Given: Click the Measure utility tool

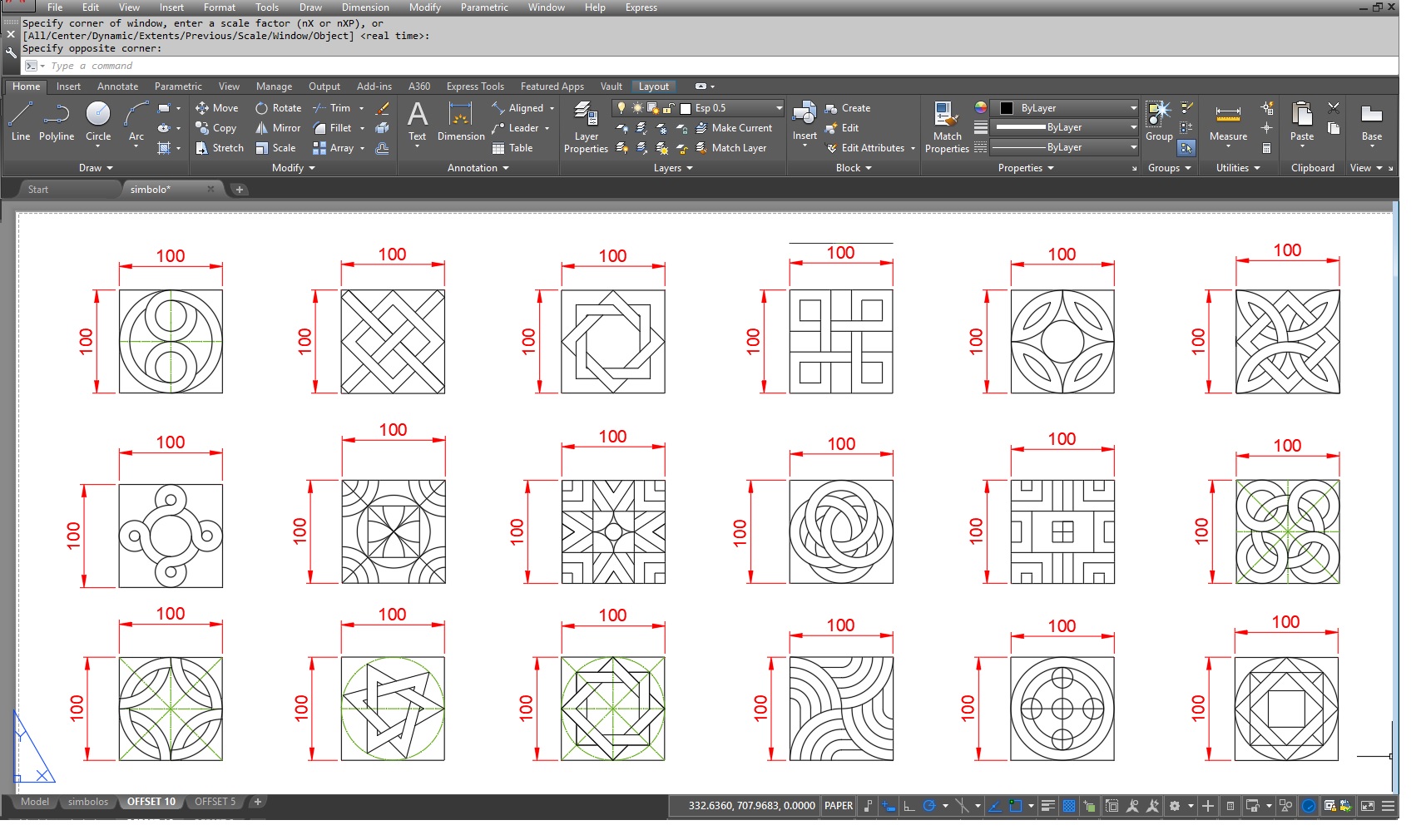Looking at the screenshot, I should pos(1228,122).
